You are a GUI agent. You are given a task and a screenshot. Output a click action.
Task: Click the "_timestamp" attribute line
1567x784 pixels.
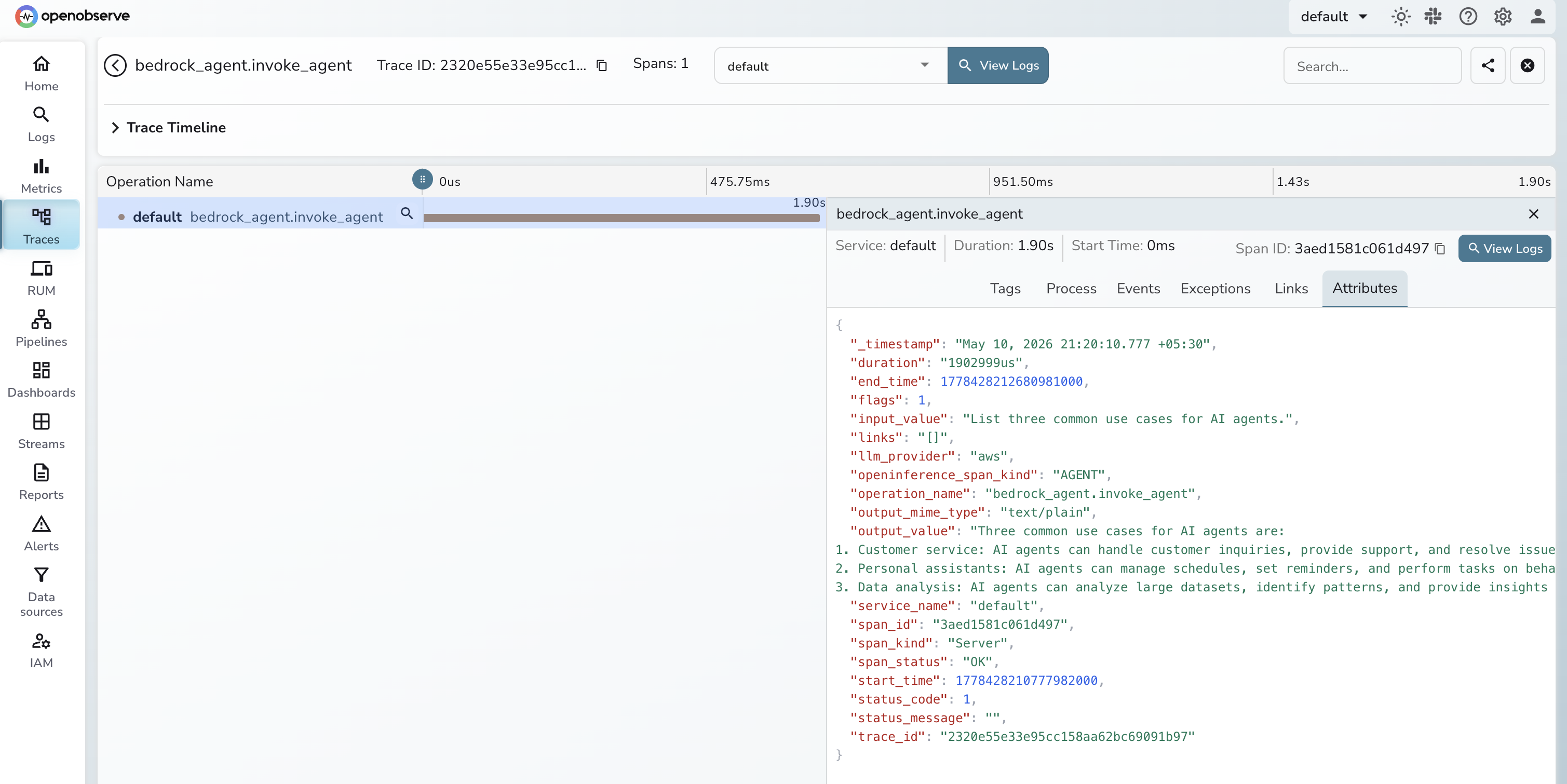point(1033,344)
